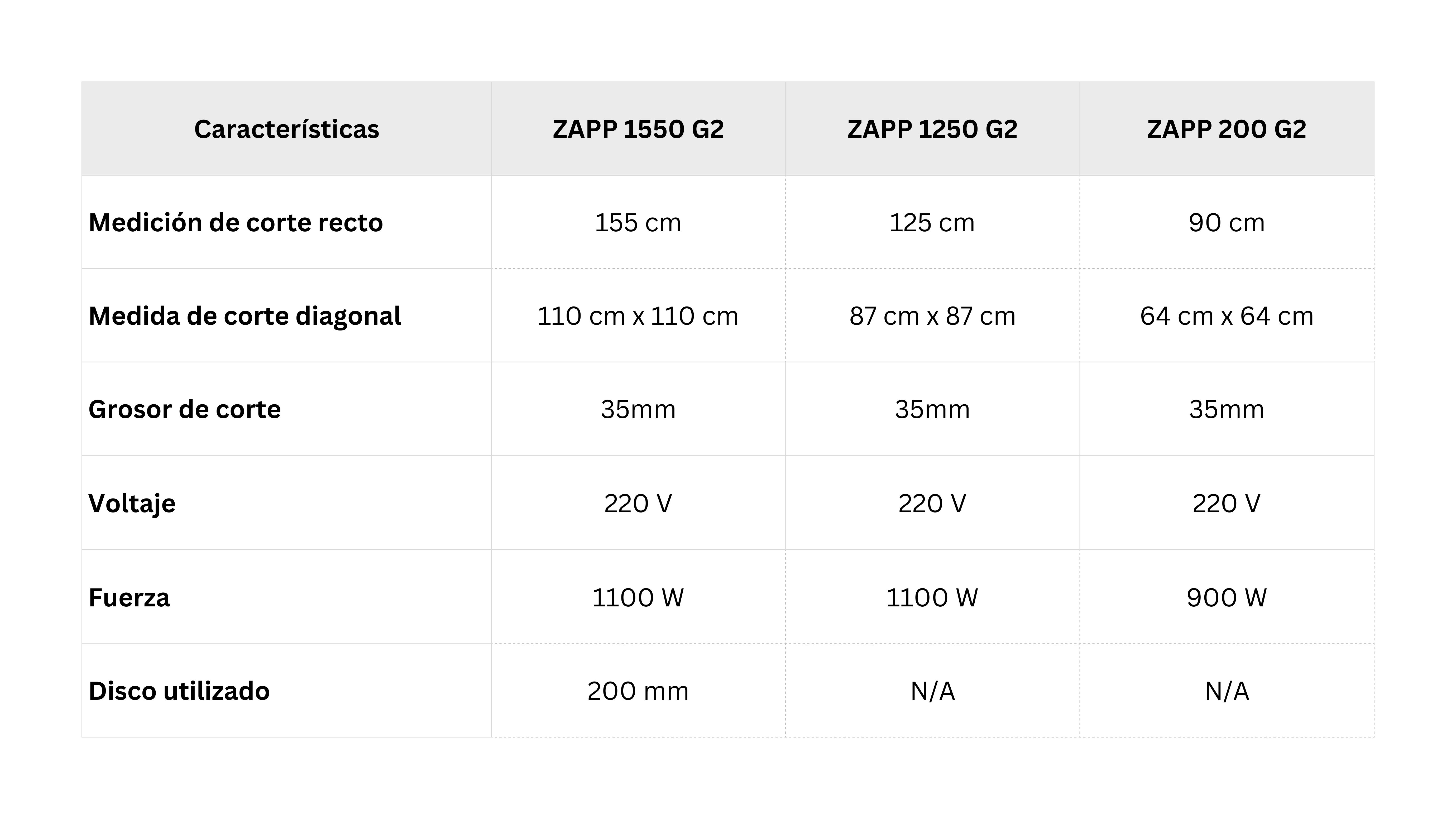Click the 110 cm x 110 cm cell
Viewport: 1456px width, 819px height.
[638, 315]
